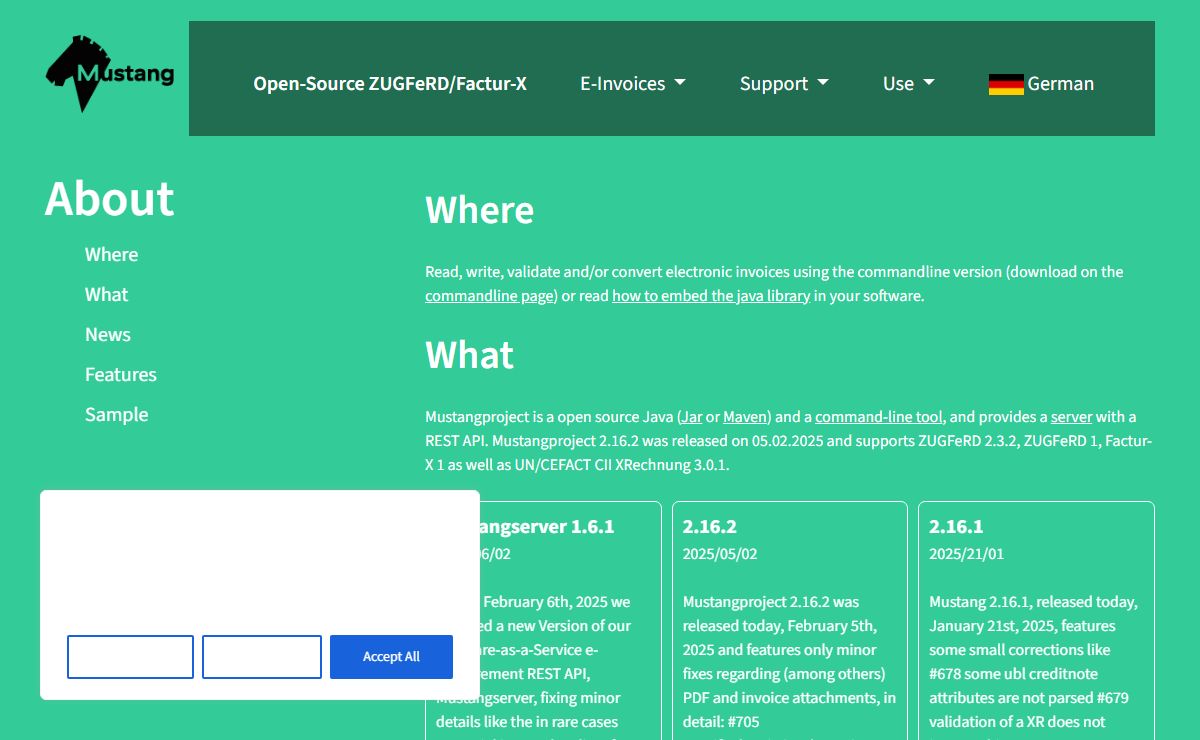
Task: Click the German flag icon
Action: coord(1005,84)
